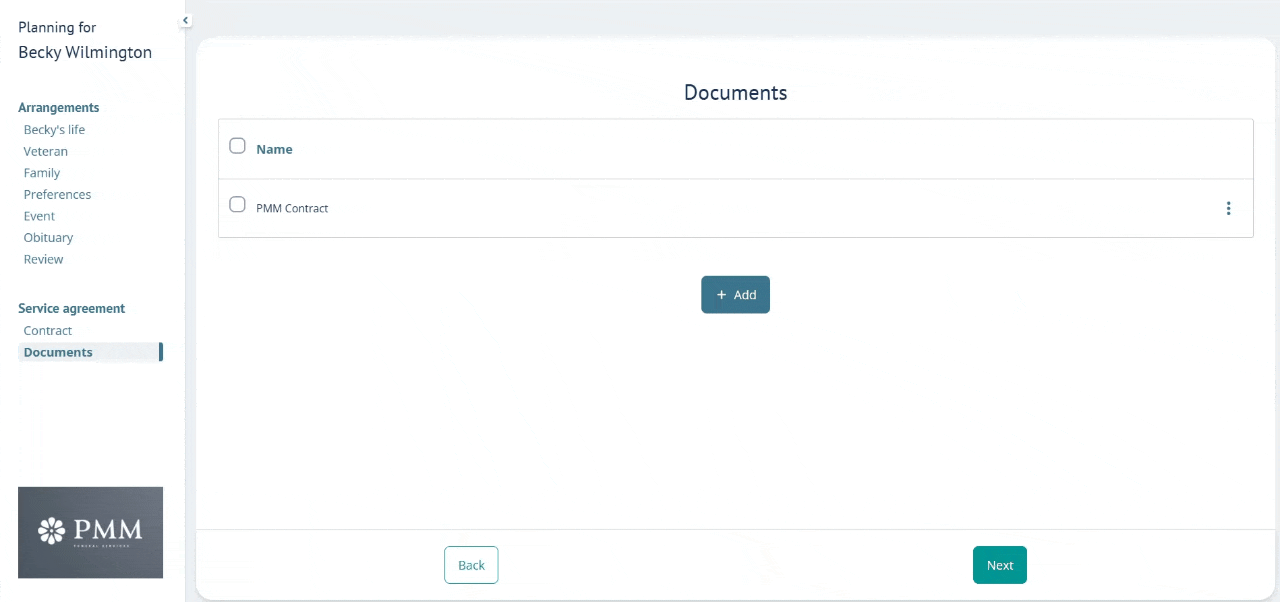
Task: Click the Service agreement heading
Action: pos(72,309)
